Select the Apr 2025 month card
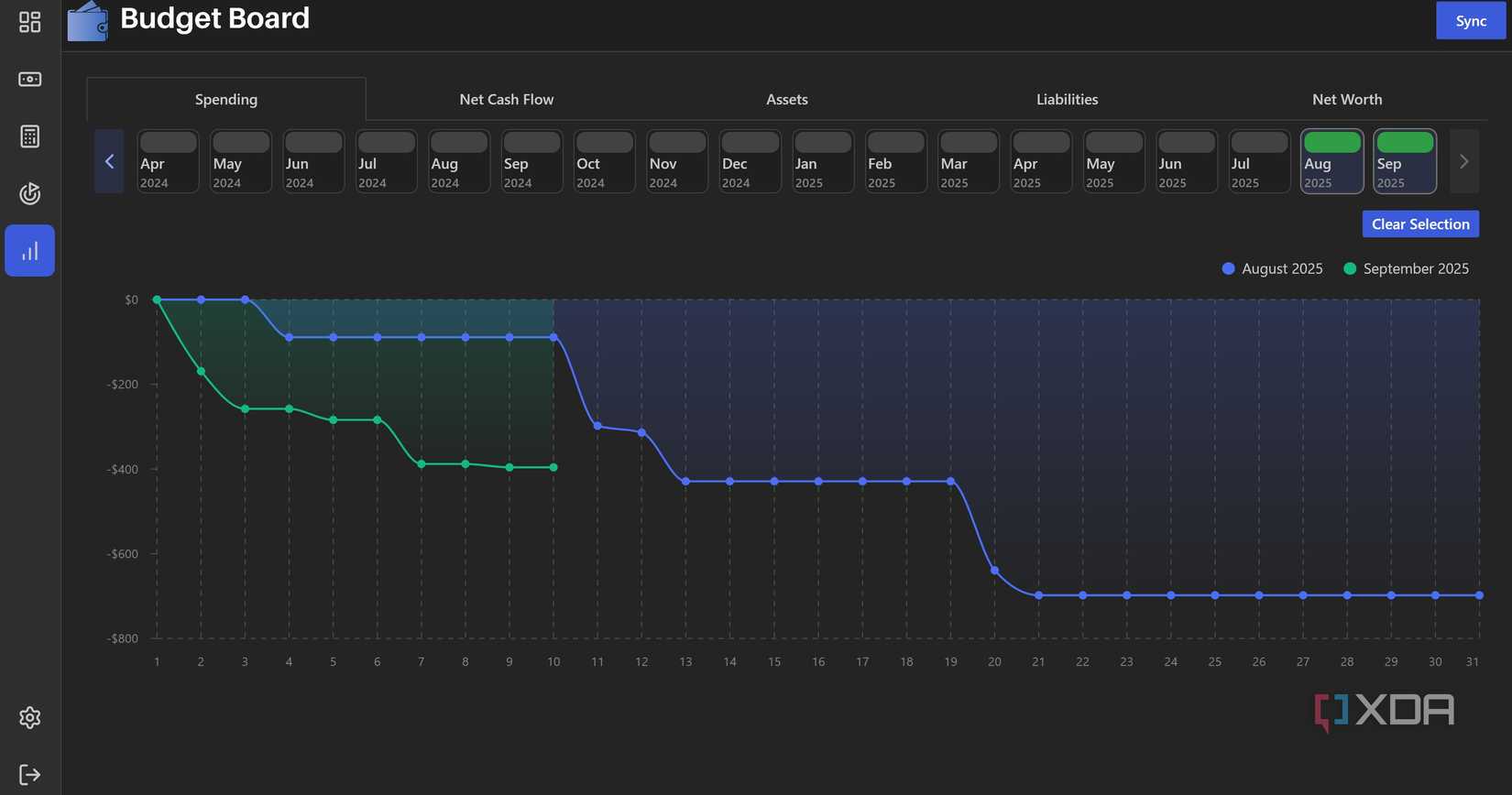The height and width of the screenshot is (795, 1512). 1041,161
